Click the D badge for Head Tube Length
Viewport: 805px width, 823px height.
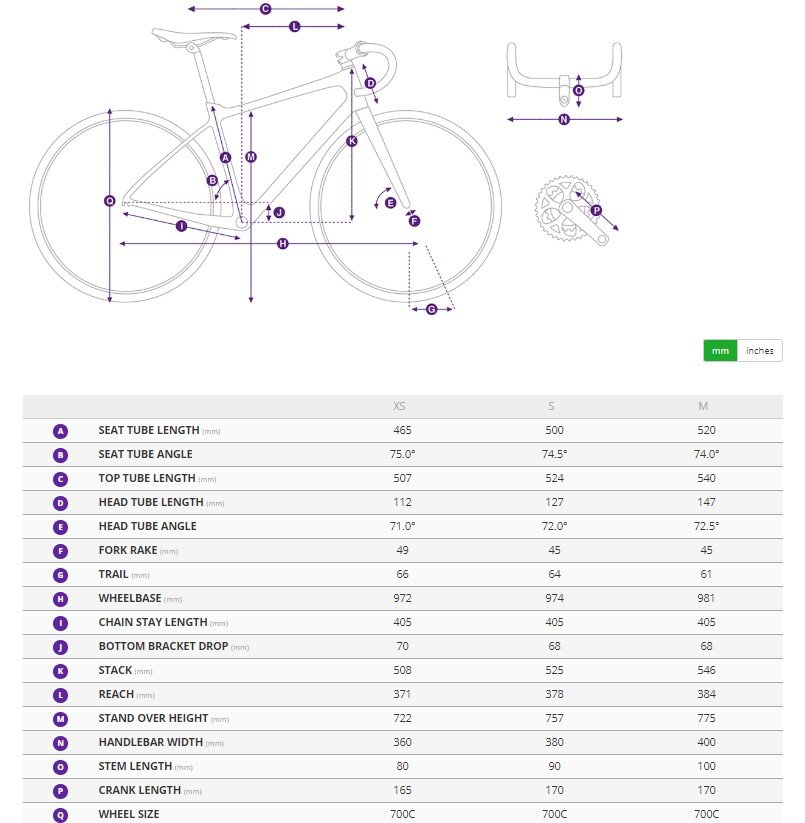(x=60, y=503)
